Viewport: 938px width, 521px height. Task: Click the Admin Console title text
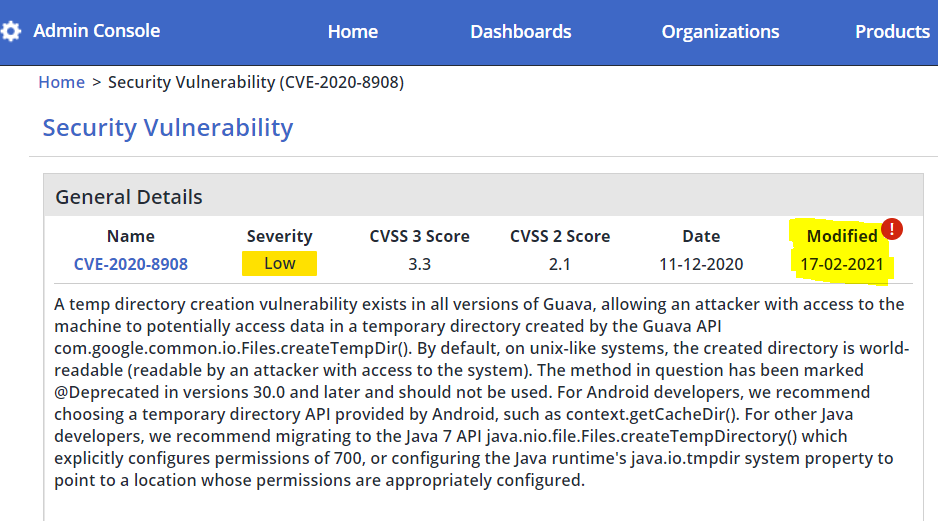[96, 31]
